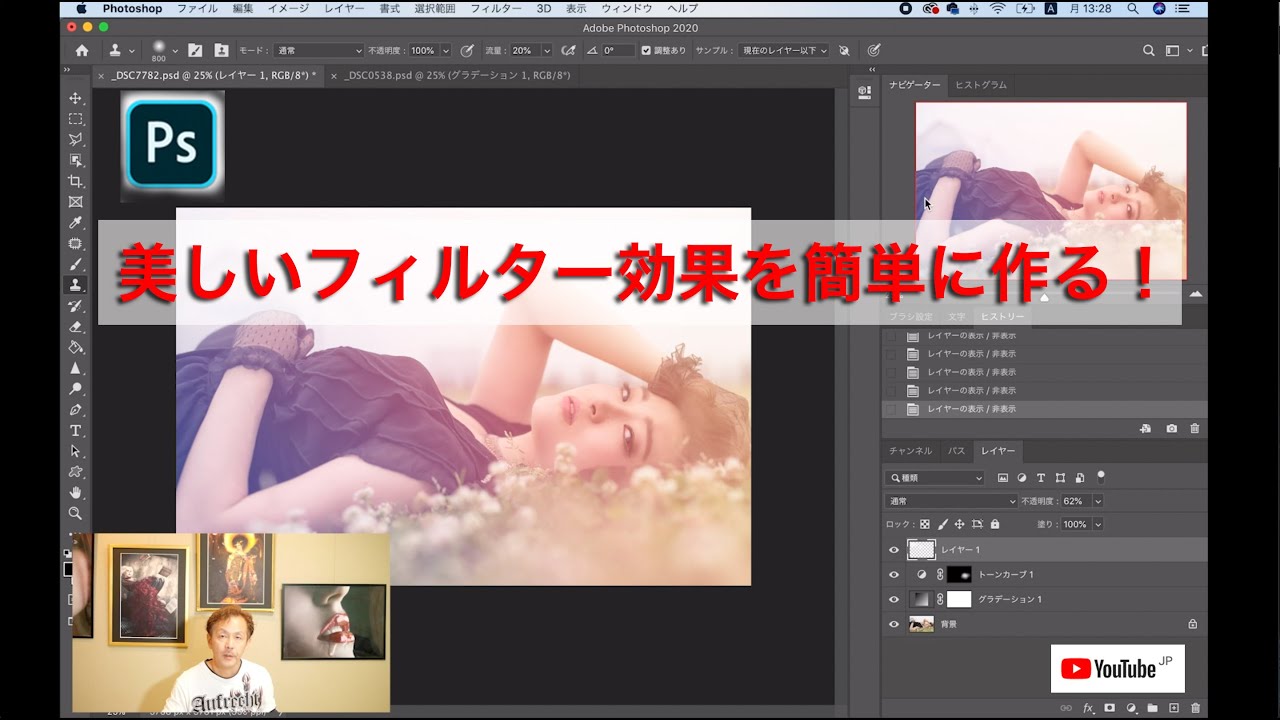
Task: Select the Object Selection tool
Action: (75, 160)
